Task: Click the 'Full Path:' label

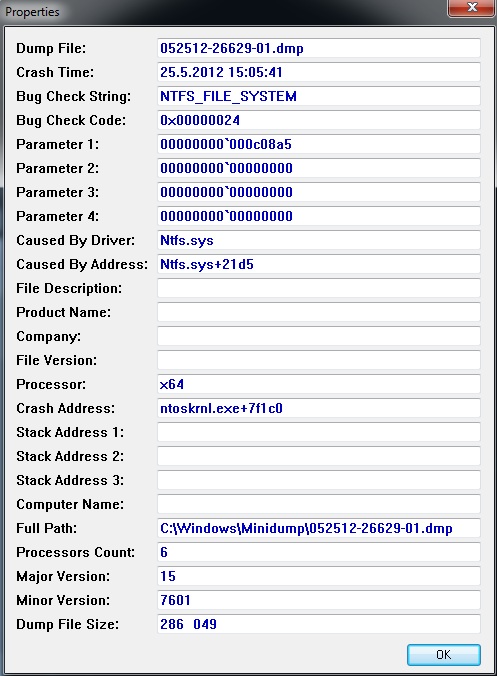Action: pyautogui.click(x=47, y=528)
